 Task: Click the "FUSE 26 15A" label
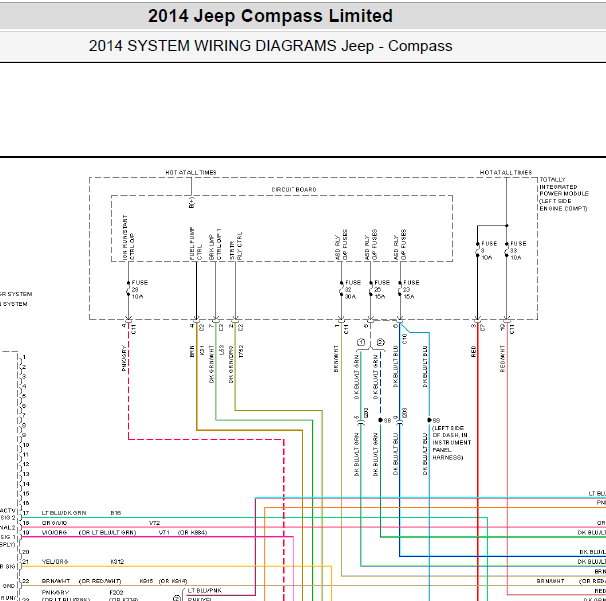pyautogui.click(x=381, y=289)
